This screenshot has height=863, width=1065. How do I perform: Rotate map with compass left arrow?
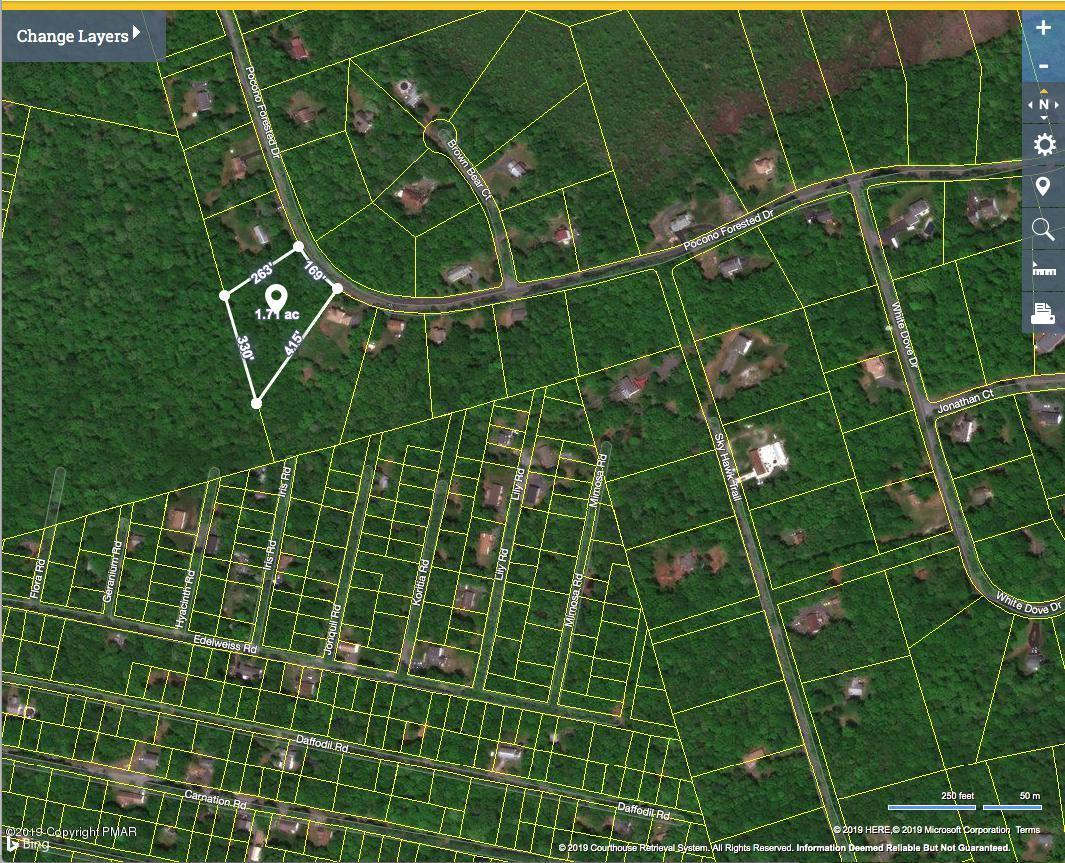click(x=1030, y=105)
